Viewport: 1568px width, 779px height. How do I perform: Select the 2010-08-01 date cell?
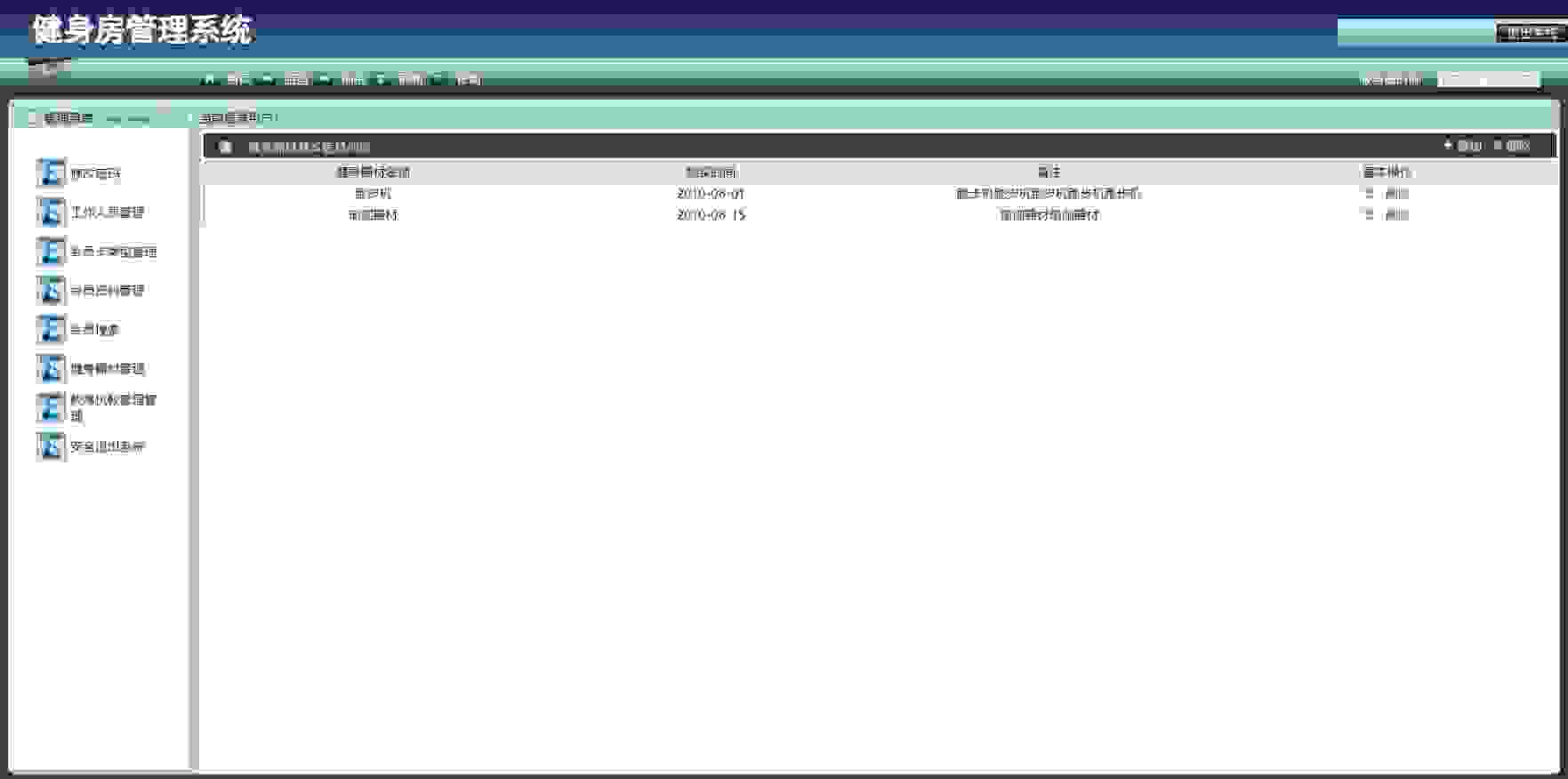(x=711, y=193)
